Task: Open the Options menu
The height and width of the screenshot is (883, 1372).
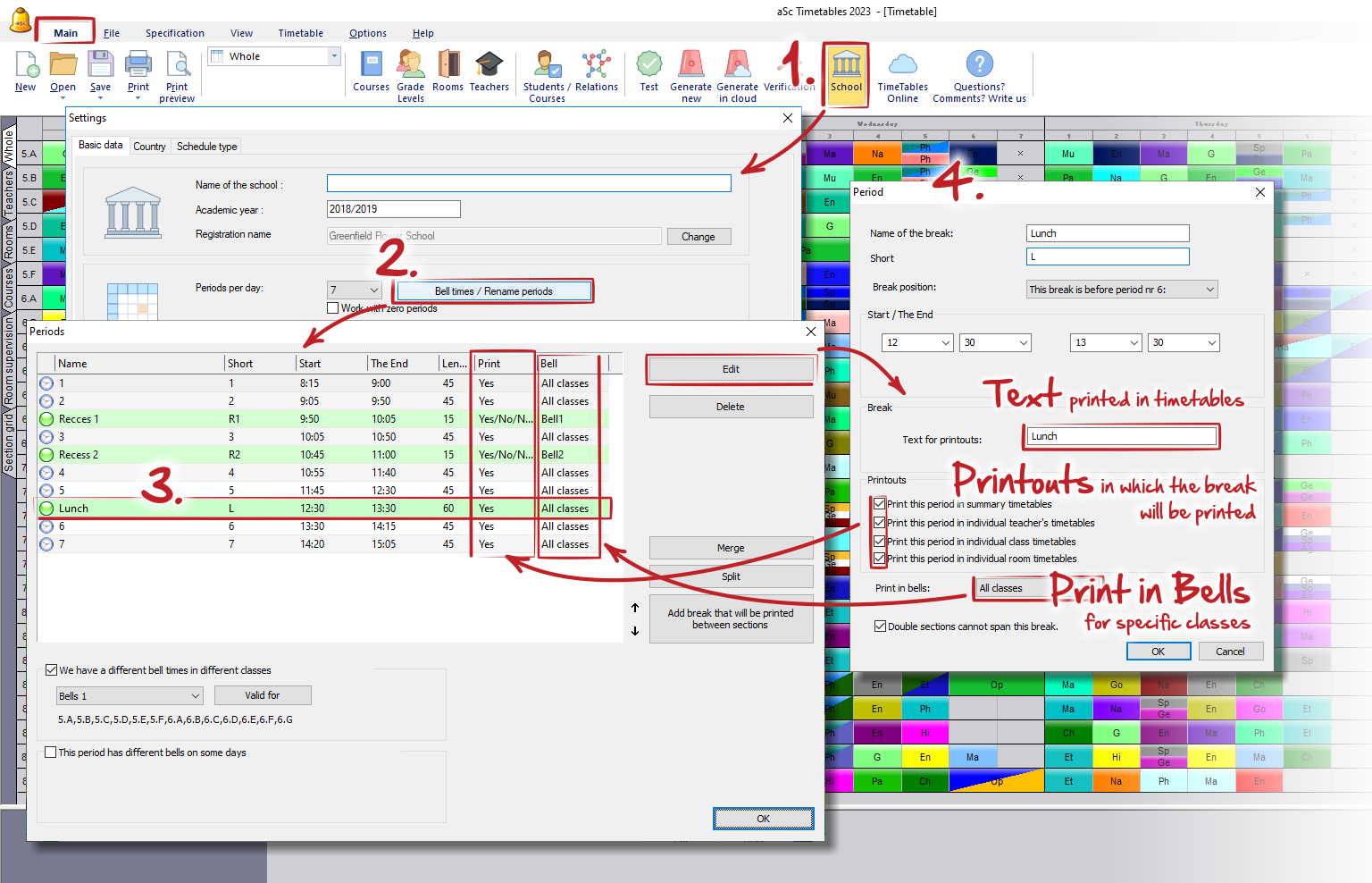Action: [368, 33]
